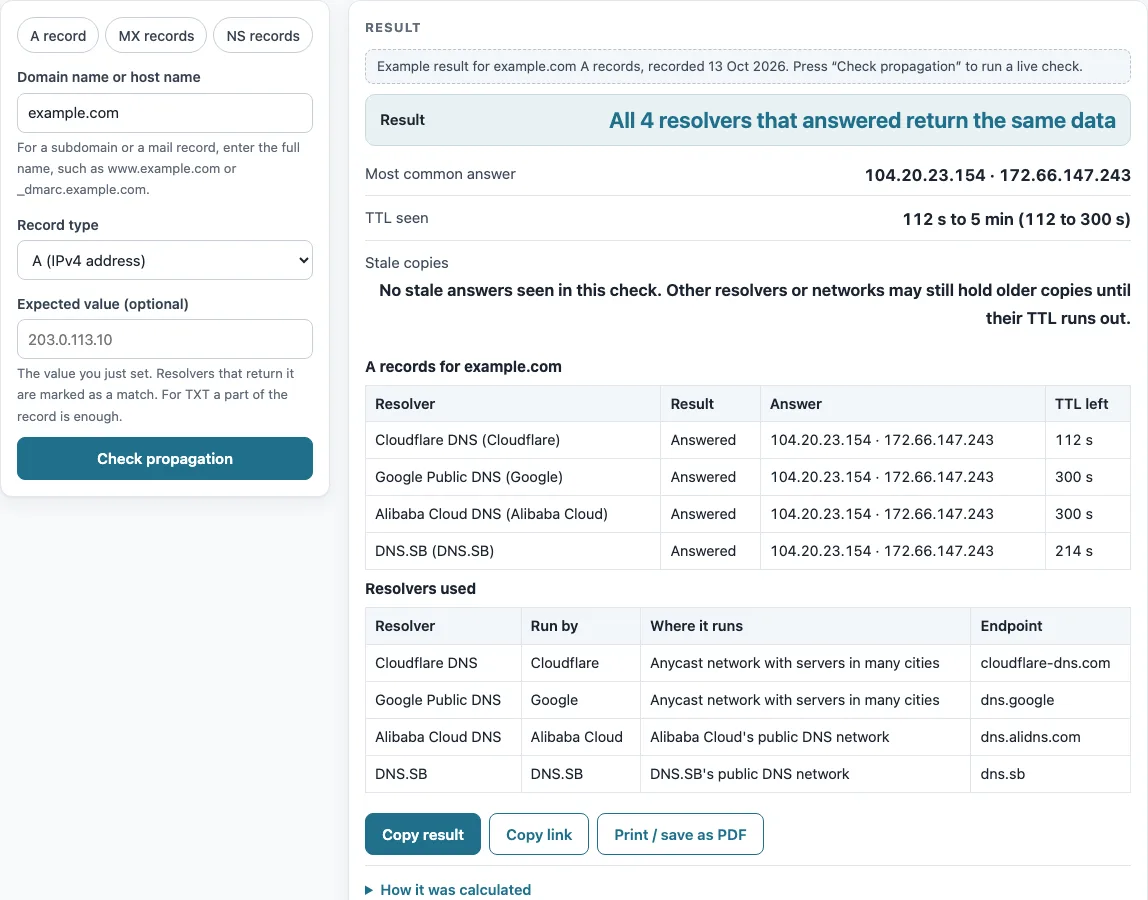Expand the How it was calculated section

click(x=448, y=890)
